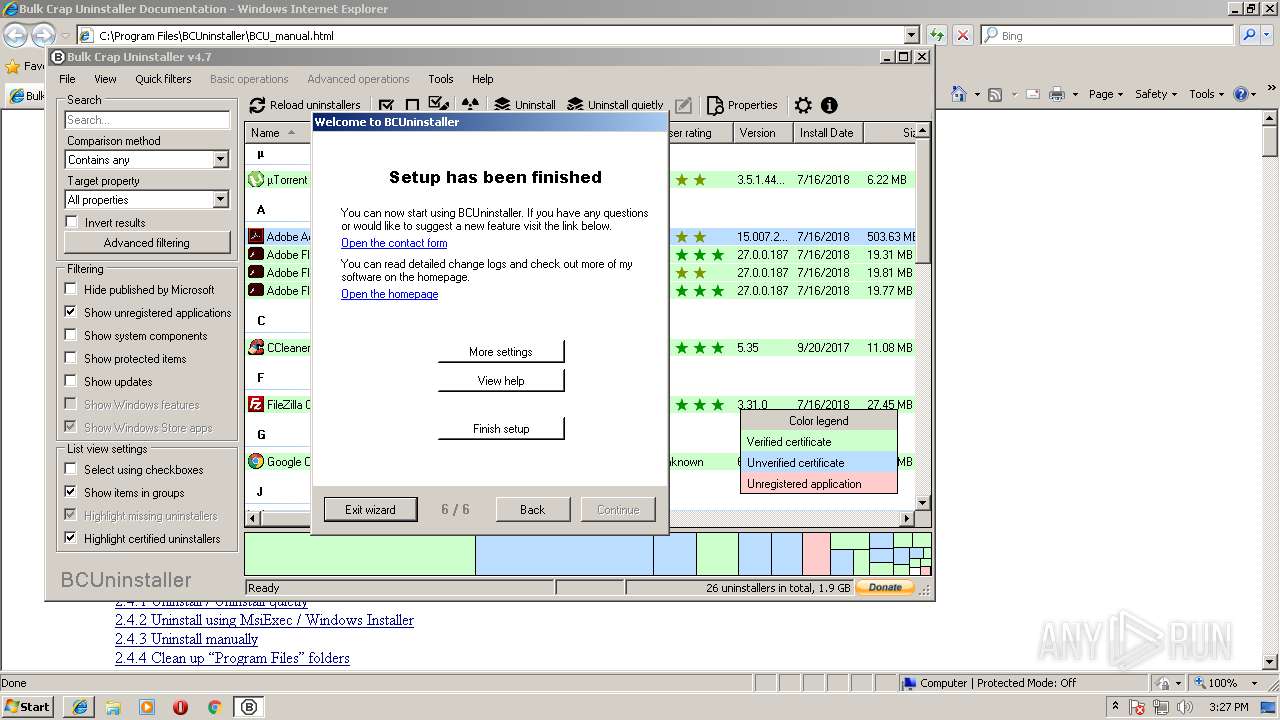Viewport: 1280px width, 720px height.
Task: Open settings via the gear icon
Action: pos(803,105)
